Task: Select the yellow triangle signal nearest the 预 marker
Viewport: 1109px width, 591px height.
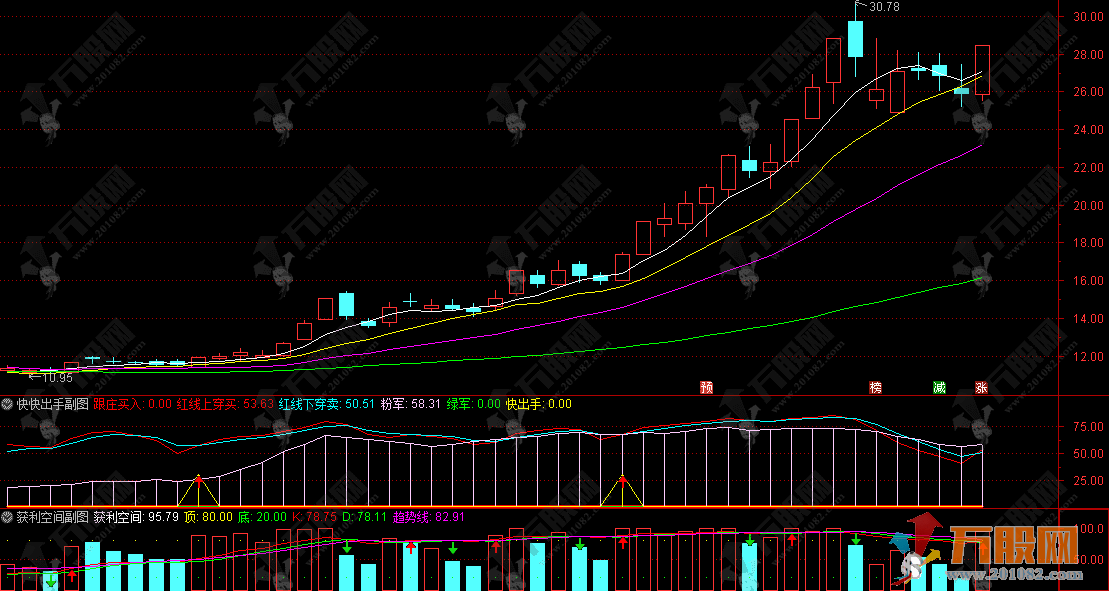Action: (622, 491)
